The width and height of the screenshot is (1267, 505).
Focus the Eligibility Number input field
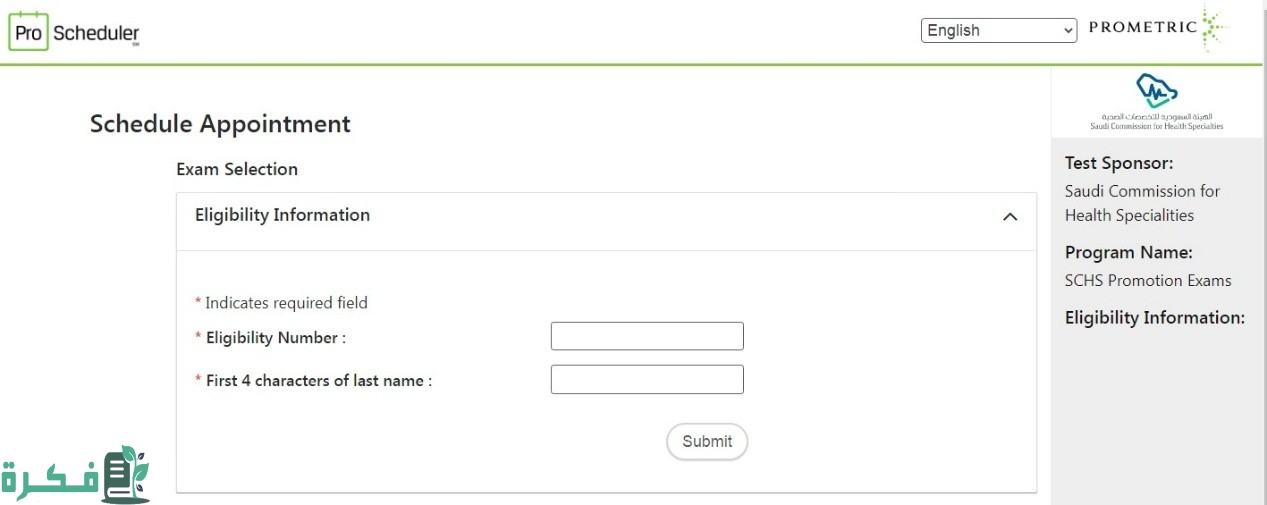[647, 336]
